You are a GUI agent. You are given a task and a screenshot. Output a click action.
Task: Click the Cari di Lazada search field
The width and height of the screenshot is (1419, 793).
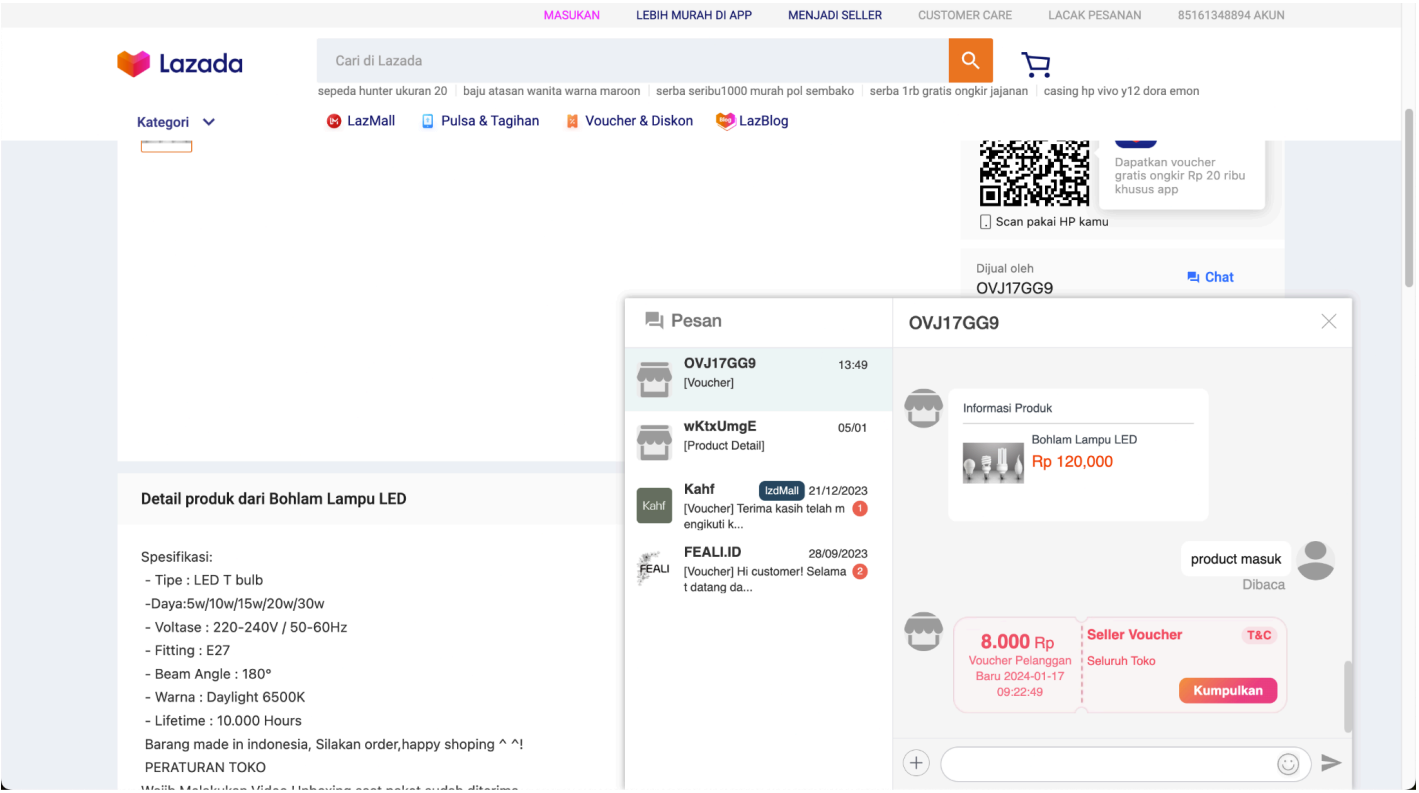tap(632, 61)
